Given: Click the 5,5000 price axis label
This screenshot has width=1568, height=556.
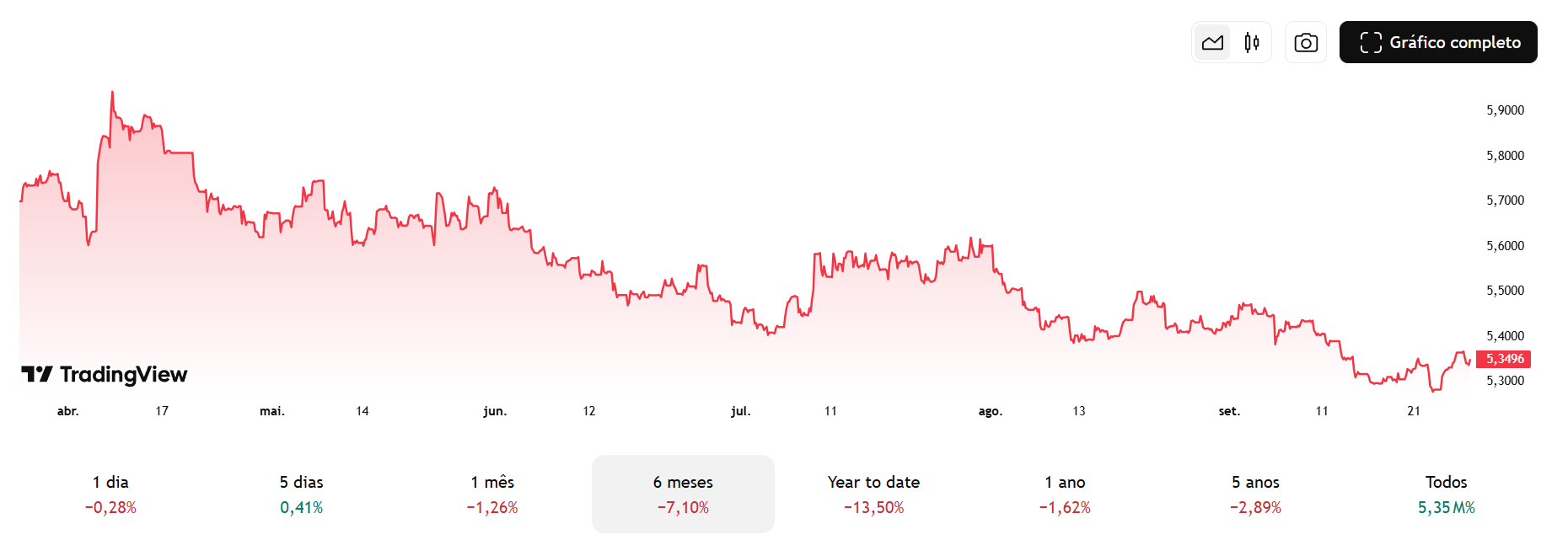Looking at the screenshot, I should coord(1505,291).
